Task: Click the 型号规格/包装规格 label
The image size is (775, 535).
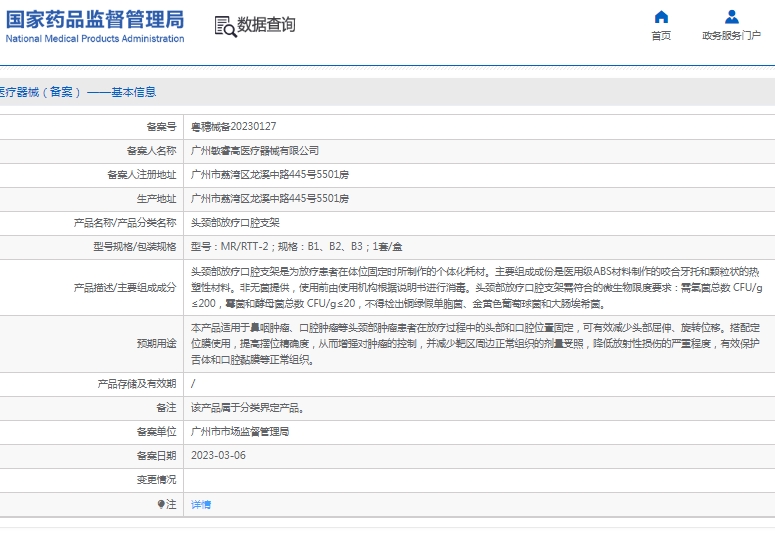Action: point(135,247)
